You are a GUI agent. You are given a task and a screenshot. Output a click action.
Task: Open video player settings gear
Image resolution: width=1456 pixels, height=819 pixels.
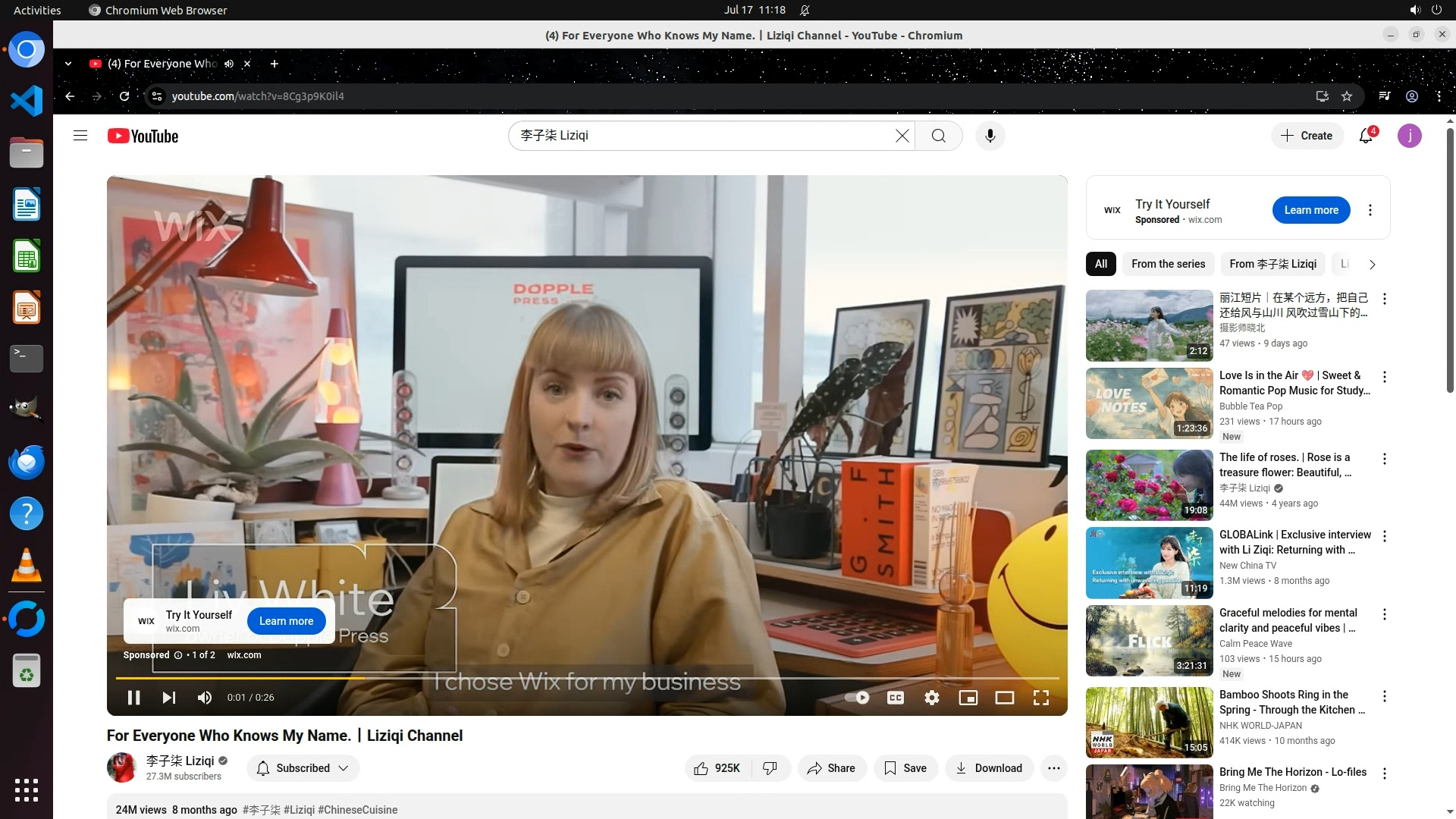pyautogui.click(x=932, y=698)
